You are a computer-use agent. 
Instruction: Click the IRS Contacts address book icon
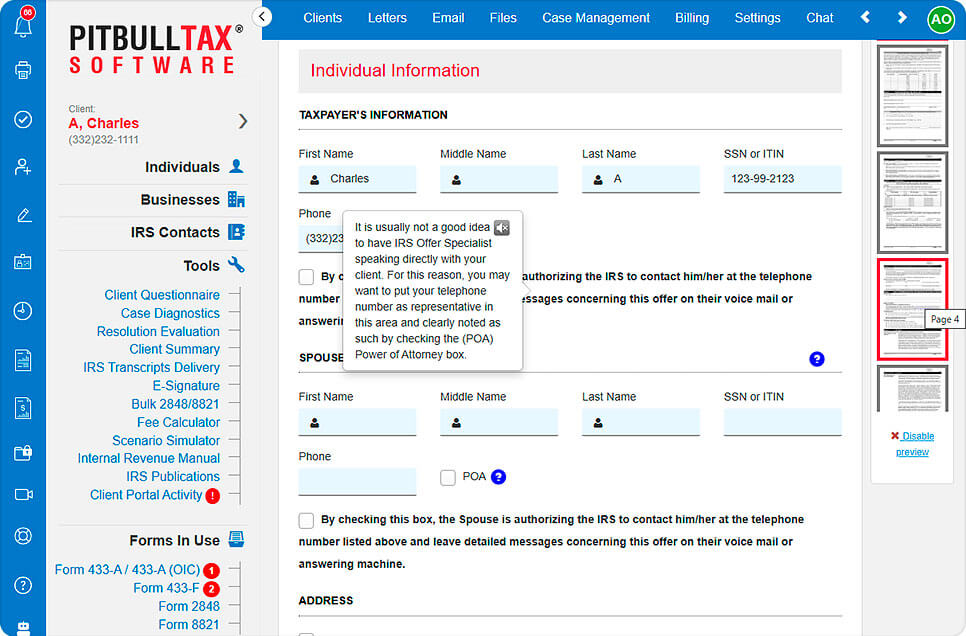(x=236, y=232)
